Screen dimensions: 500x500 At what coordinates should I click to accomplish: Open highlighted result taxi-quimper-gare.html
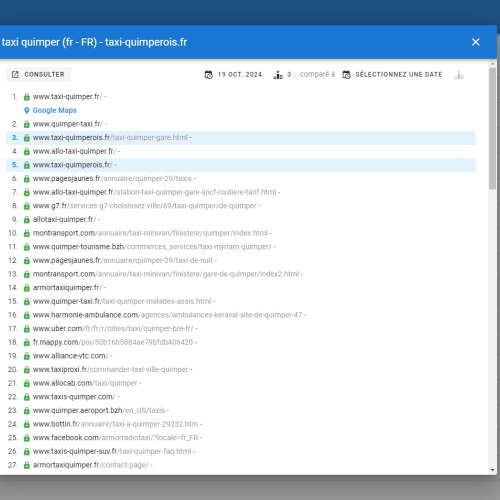(x=110, y=138)
